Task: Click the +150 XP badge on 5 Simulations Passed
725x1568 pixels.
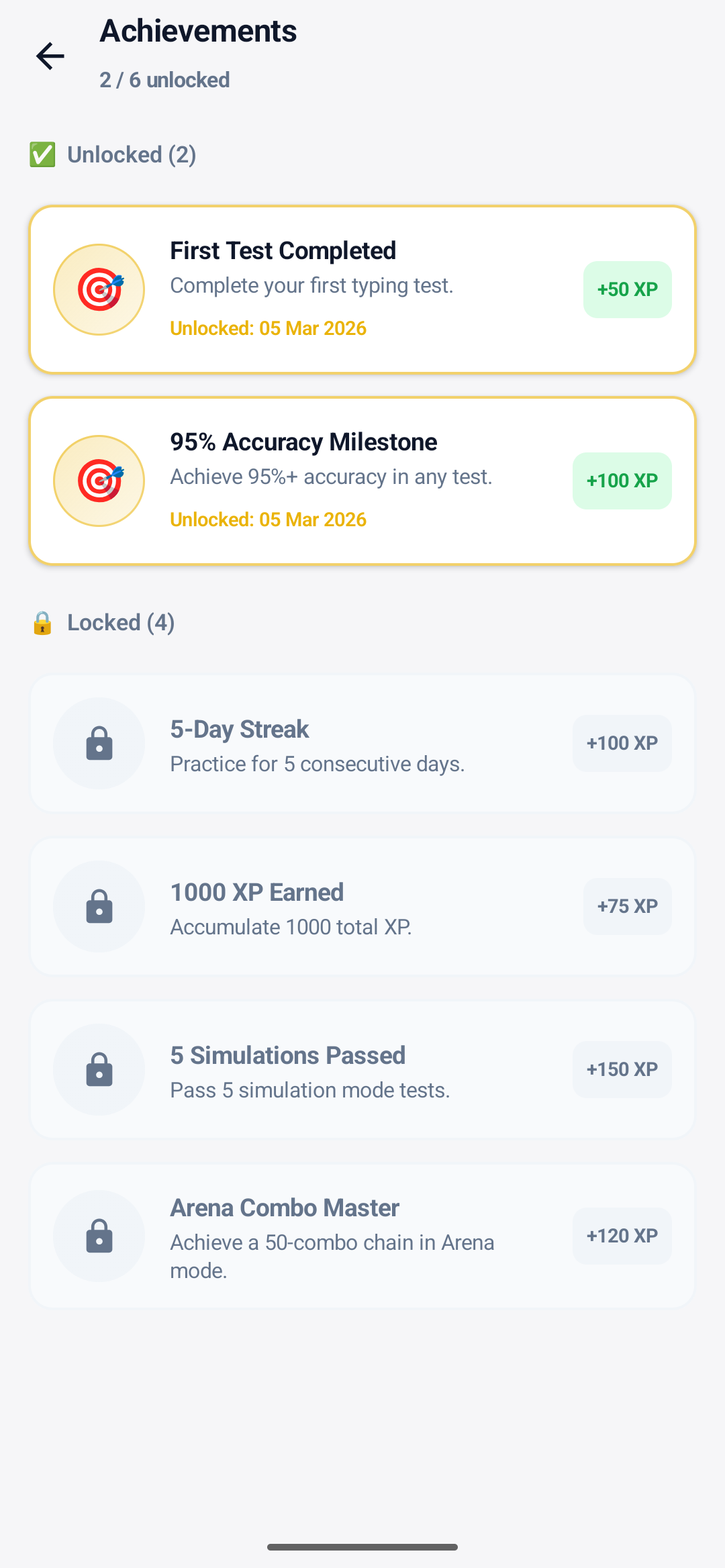Action: coord(622,1069)
